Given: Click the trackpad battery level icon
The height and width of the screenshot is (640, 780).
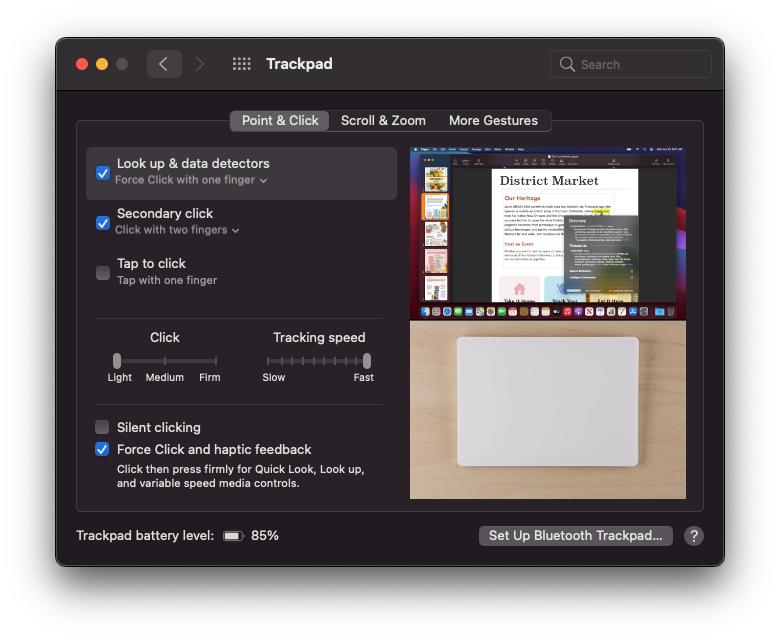Looking at the screenshot, I should coord(233,536).
